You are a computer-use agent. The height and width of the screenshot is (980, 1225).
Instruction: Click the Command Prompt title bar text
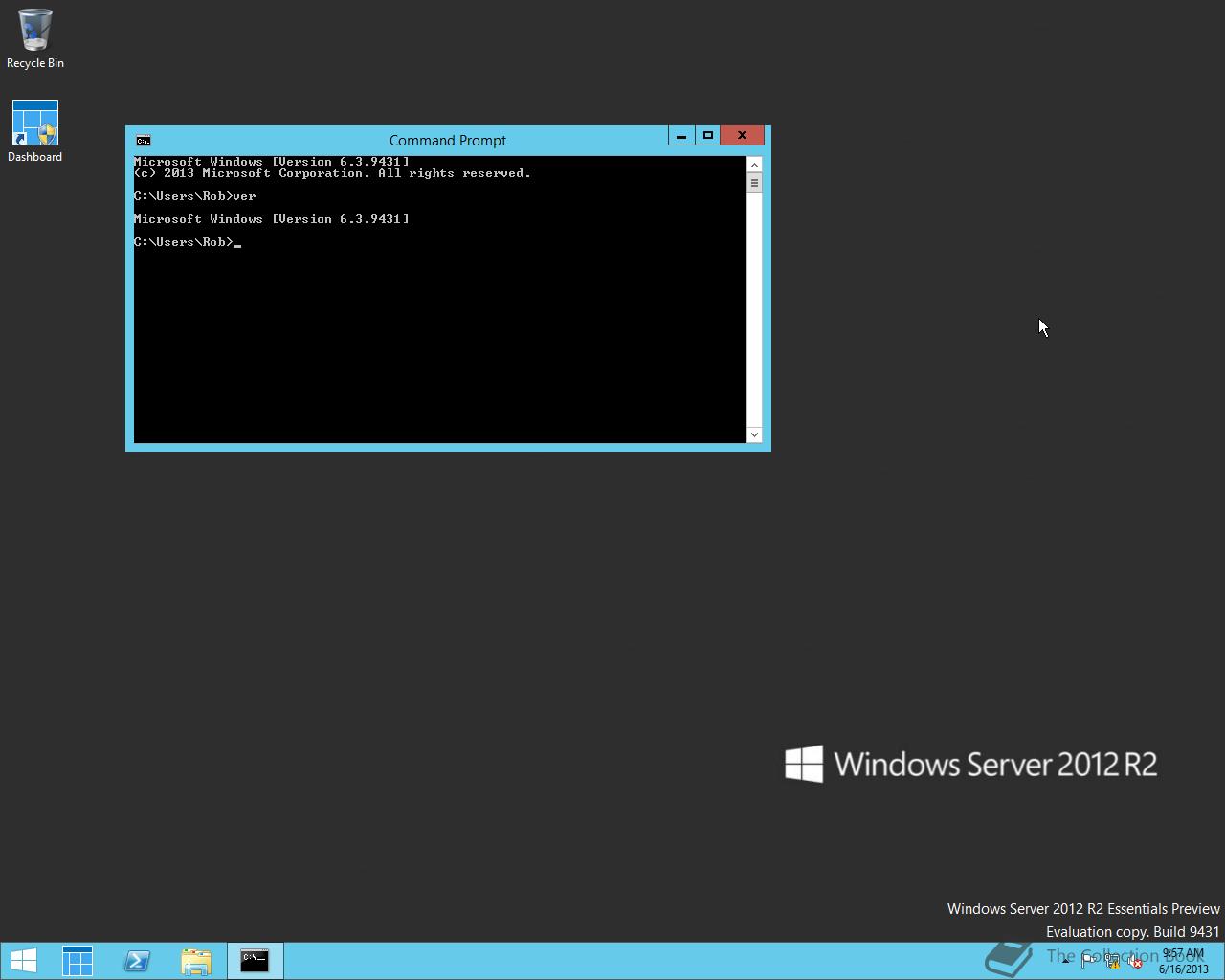448,141
